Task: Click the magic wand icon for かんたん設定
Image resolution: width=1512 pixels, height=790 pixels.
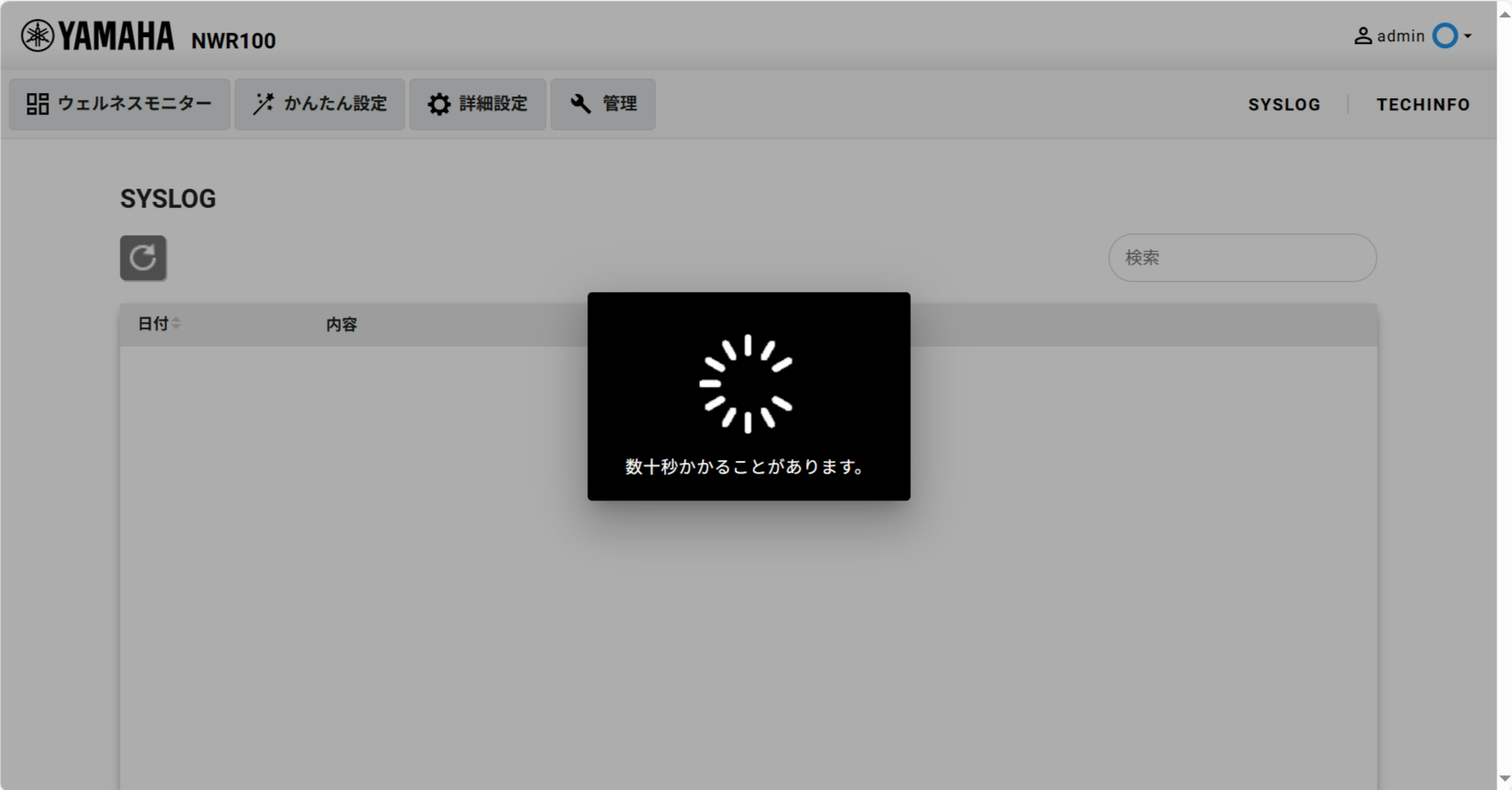Action: click(x=263, y=104)
